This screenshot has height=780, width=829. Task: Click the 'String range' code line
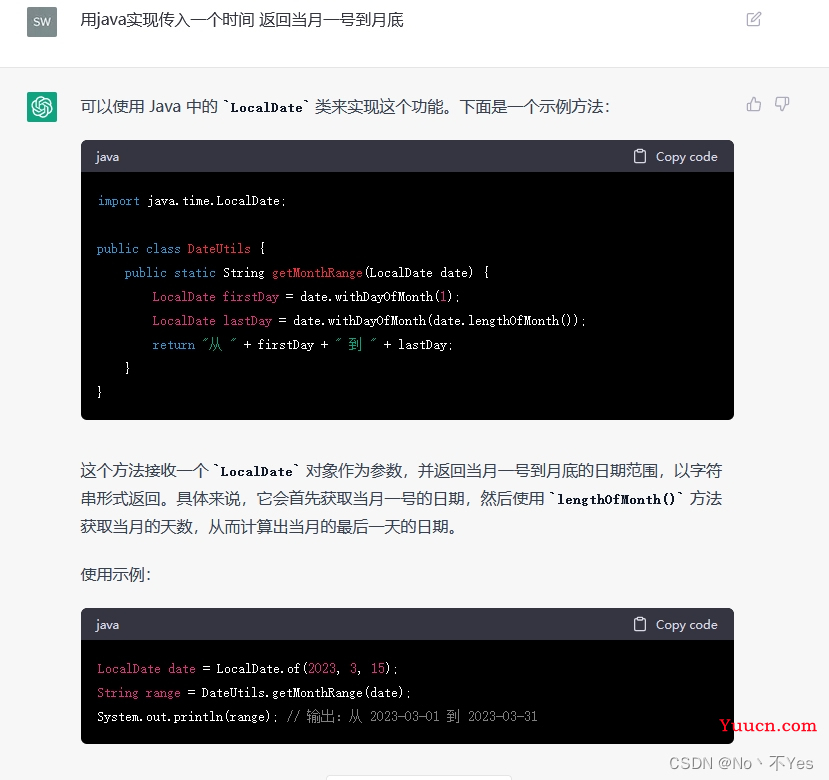click(x=254, y=693)
